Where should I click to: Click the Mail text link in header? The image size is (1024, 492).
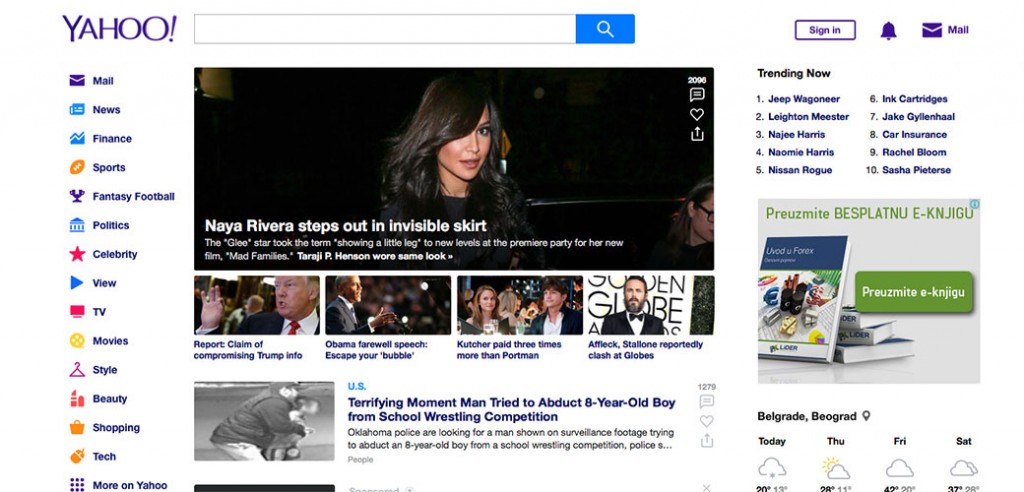pyautogui.click(x=958, y=30)
